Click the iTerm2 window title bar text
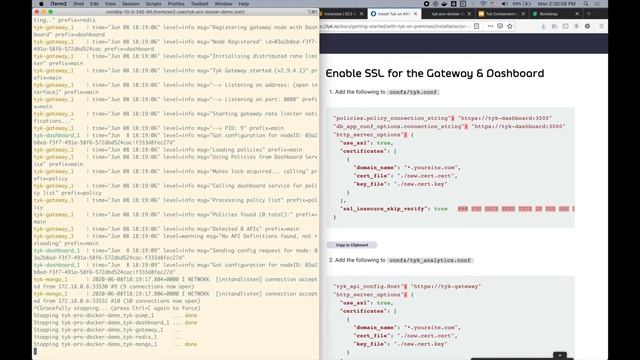Viewport: 640px width, 360px height. (175, 12)
